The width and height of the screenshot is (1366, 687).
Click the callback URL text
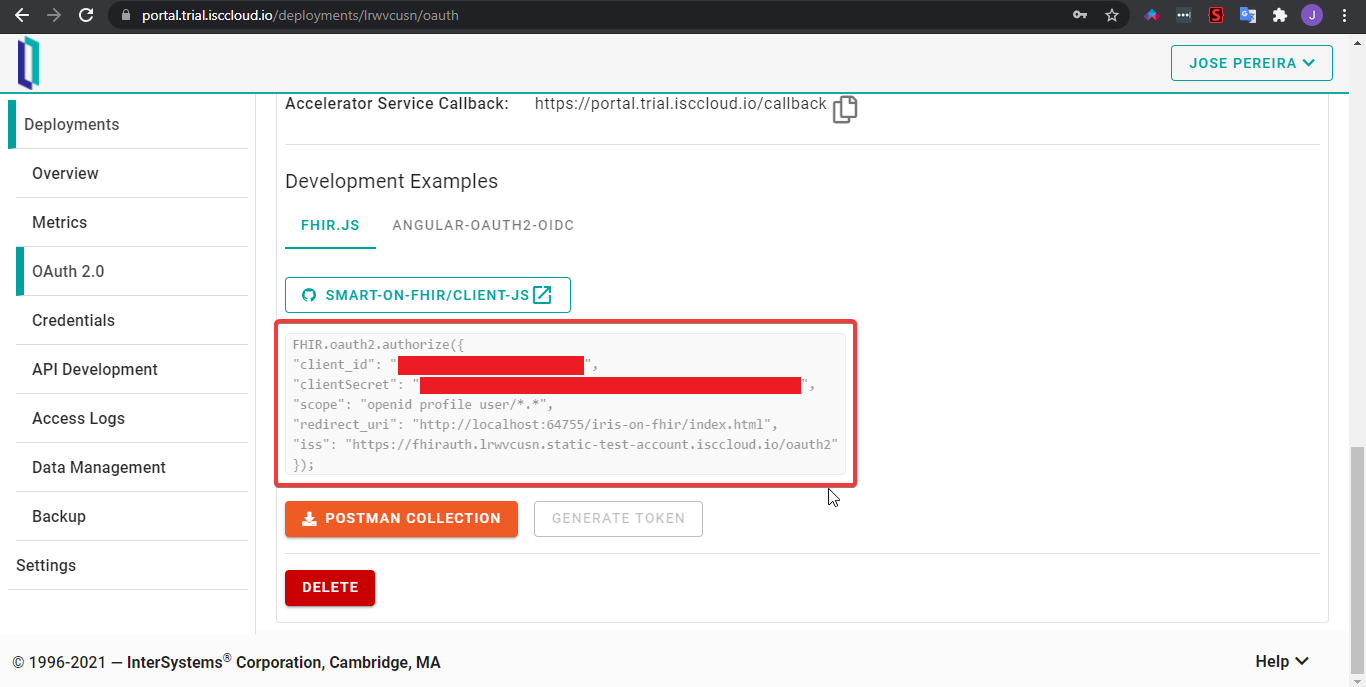[x=680, y=103]
